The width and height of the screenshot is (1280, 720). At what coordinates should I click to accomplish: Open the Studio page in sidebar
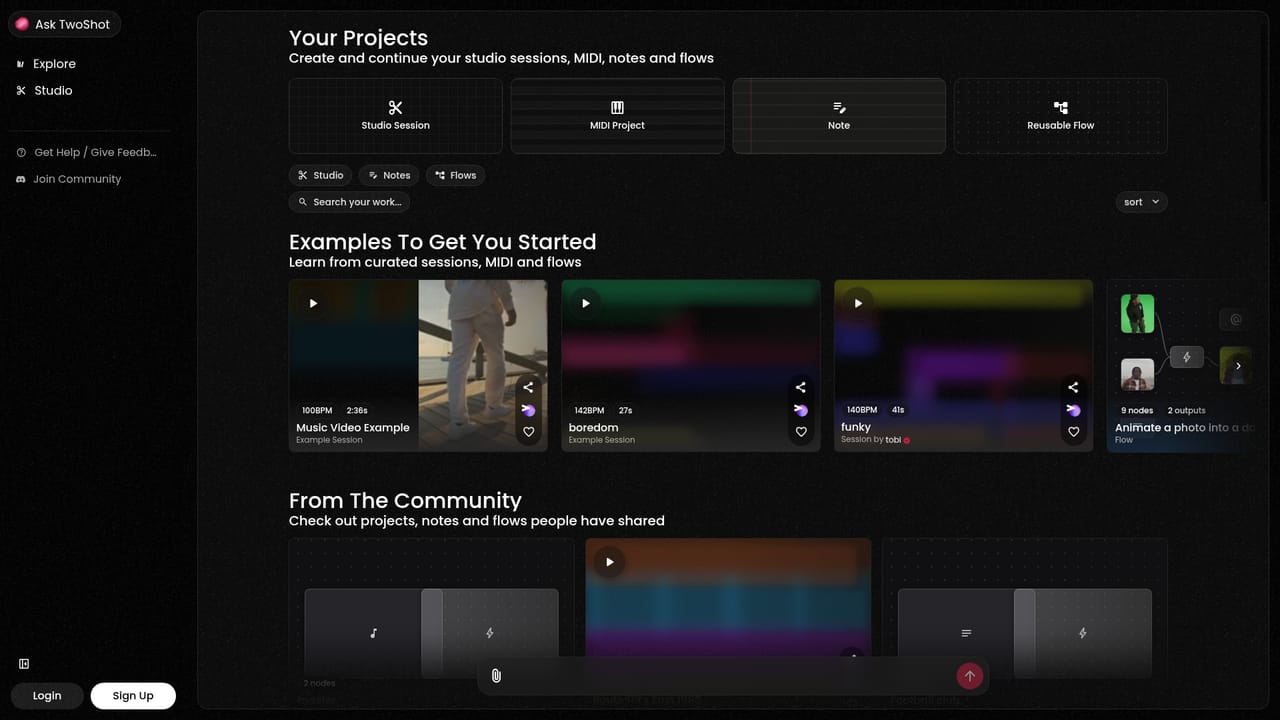pyautogui.click(x=45, y=91)
